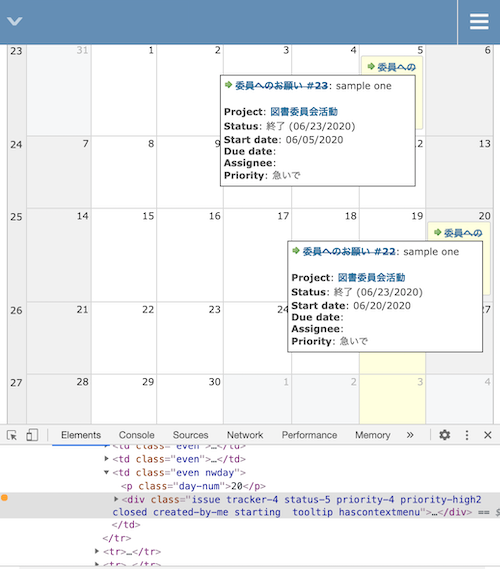Open the Performance tab
Viewport: 500px width, 569px height.
tap(310, 435)
